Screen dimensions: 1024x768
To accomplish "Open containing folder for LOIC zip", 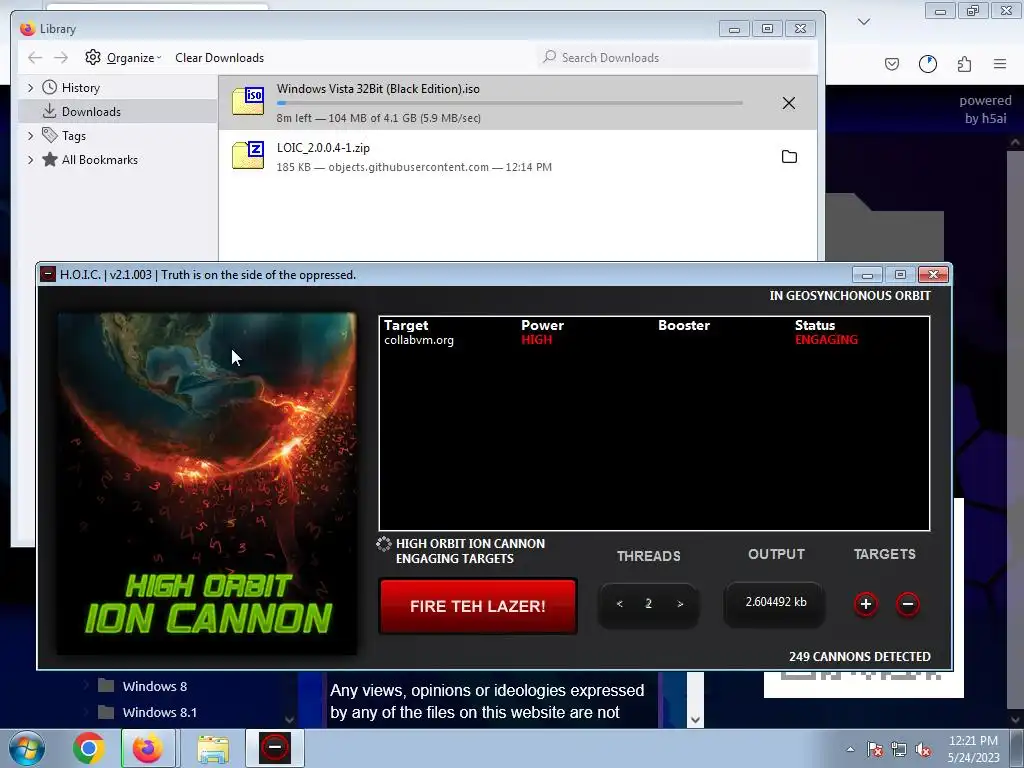I will tap(790, 157).
